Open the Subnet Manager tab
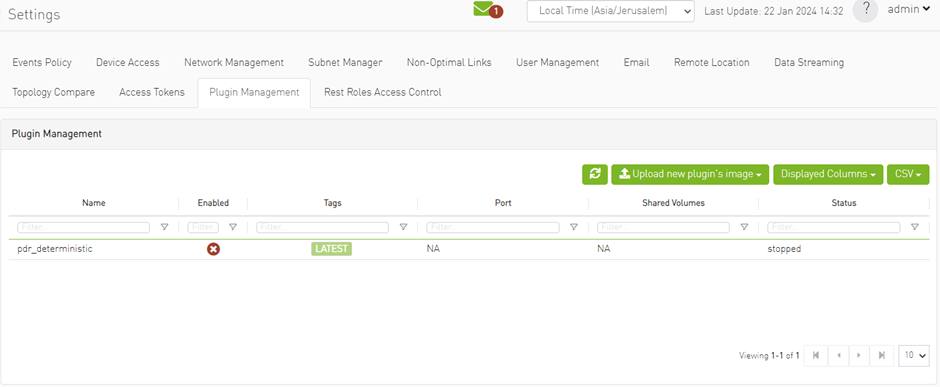 tap(345, 62)
